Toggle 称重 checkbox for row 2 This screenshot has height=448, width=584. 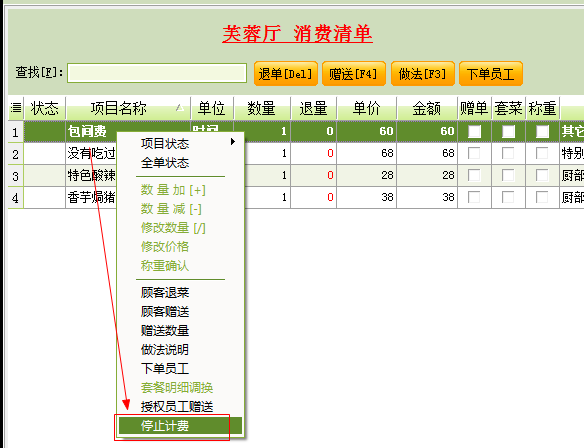coord(542,153)
